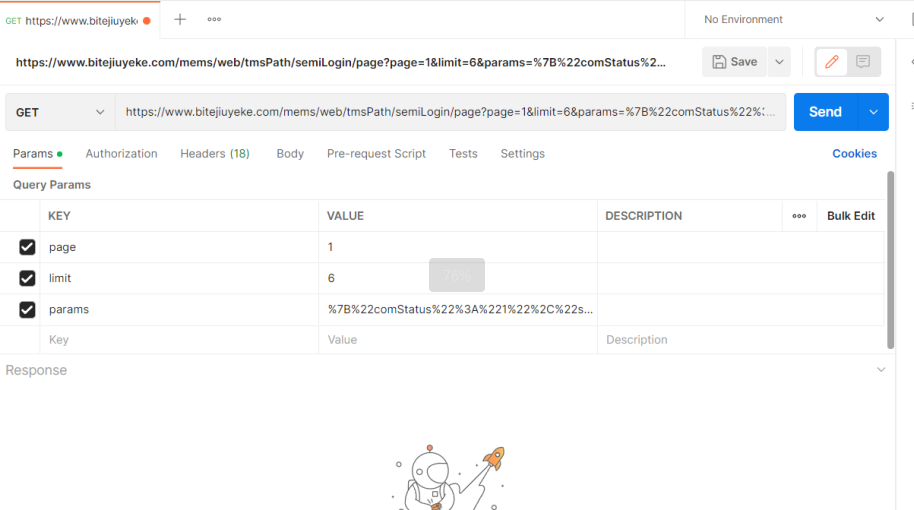Expand Send button options arrow

pyautogui.click(x=873, y=112)
